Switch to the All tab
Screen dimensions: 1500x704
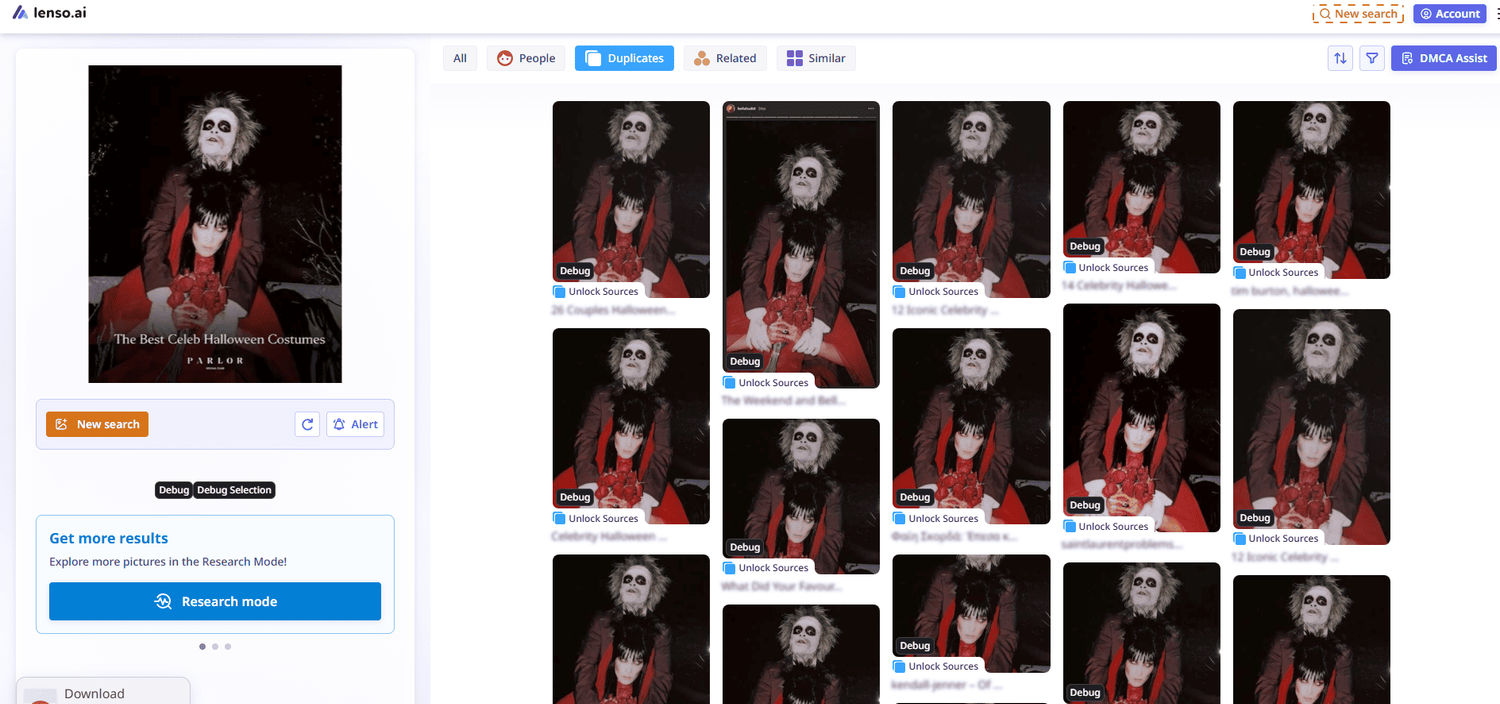(460, 58)
